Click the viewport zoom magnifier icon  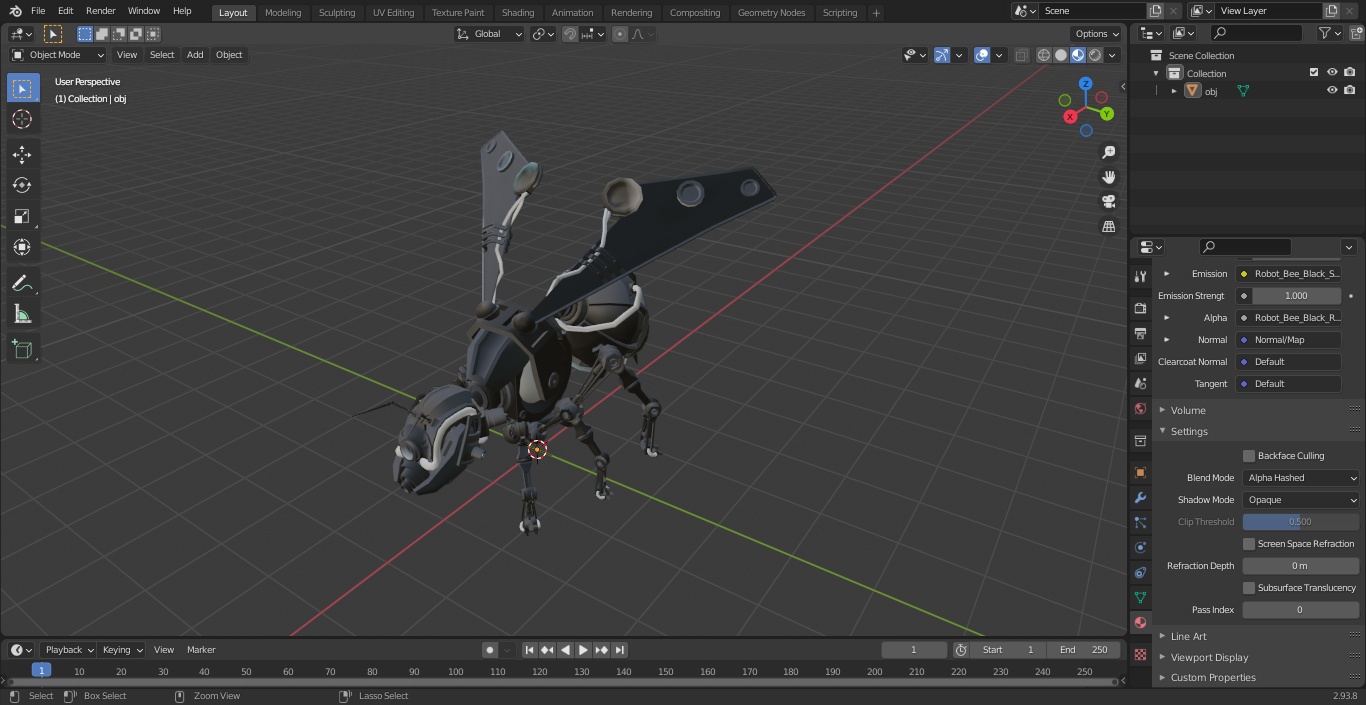(x=1109, y=152)
